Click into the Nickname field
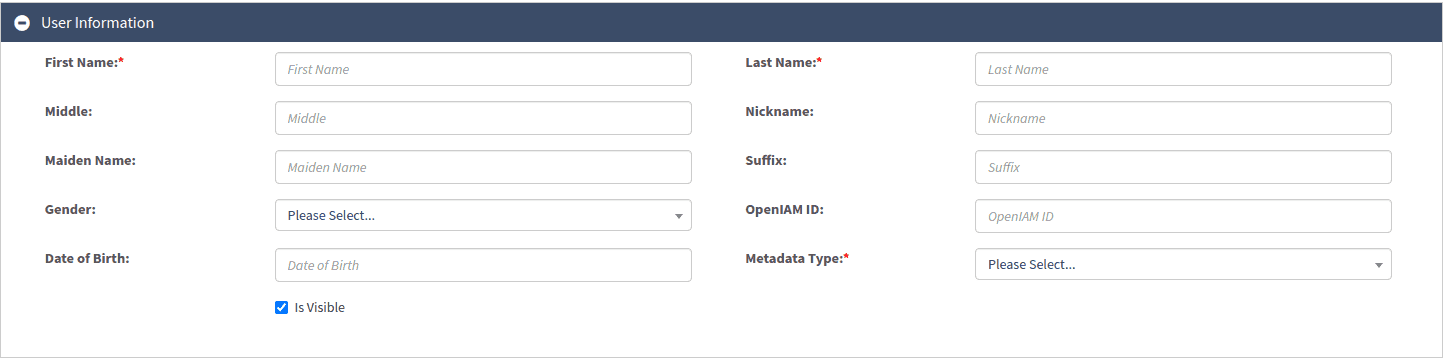 pos(1183,118)
